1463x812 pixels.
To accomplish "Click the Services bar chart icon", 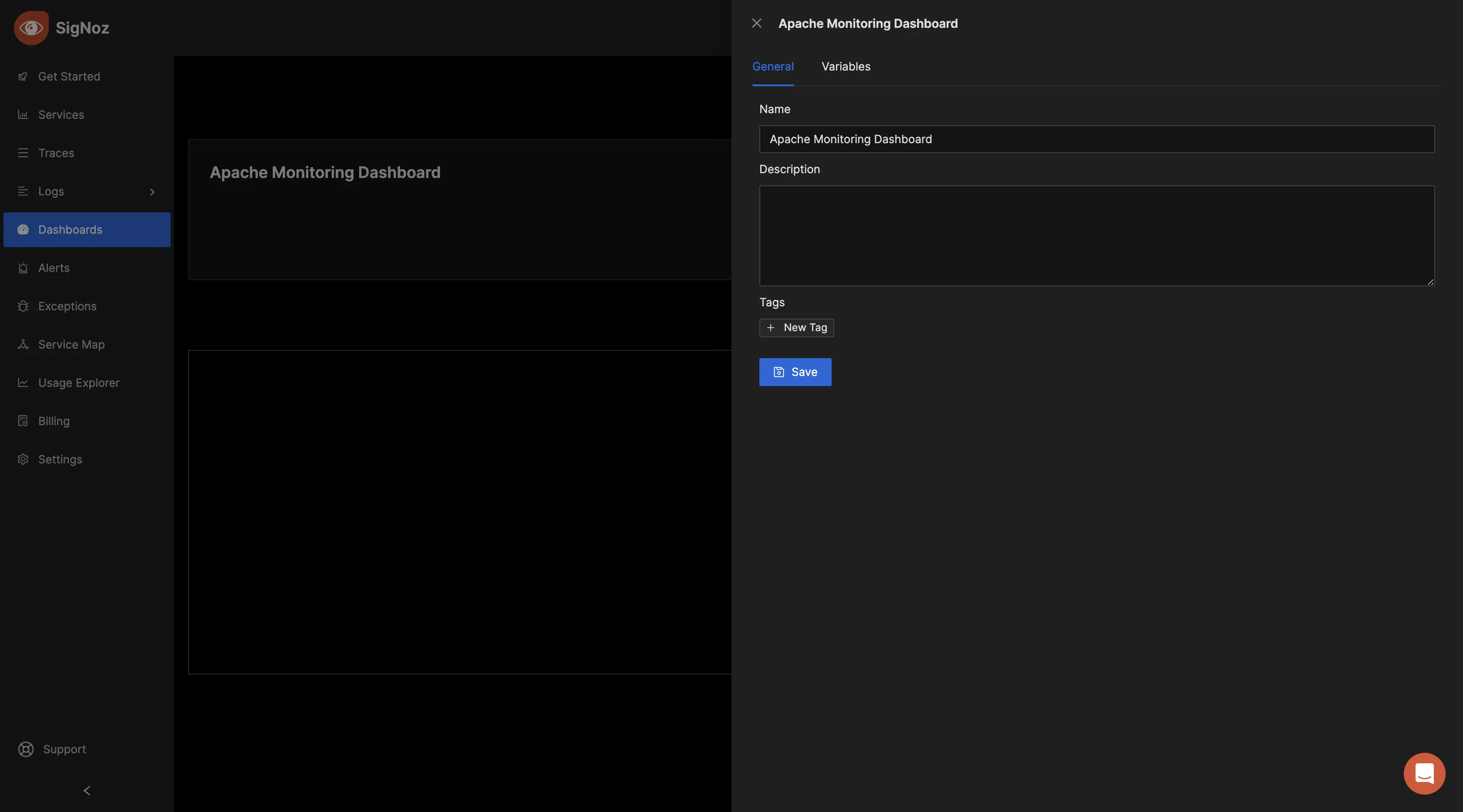I will pyautogui.click(x=23, y=114).
